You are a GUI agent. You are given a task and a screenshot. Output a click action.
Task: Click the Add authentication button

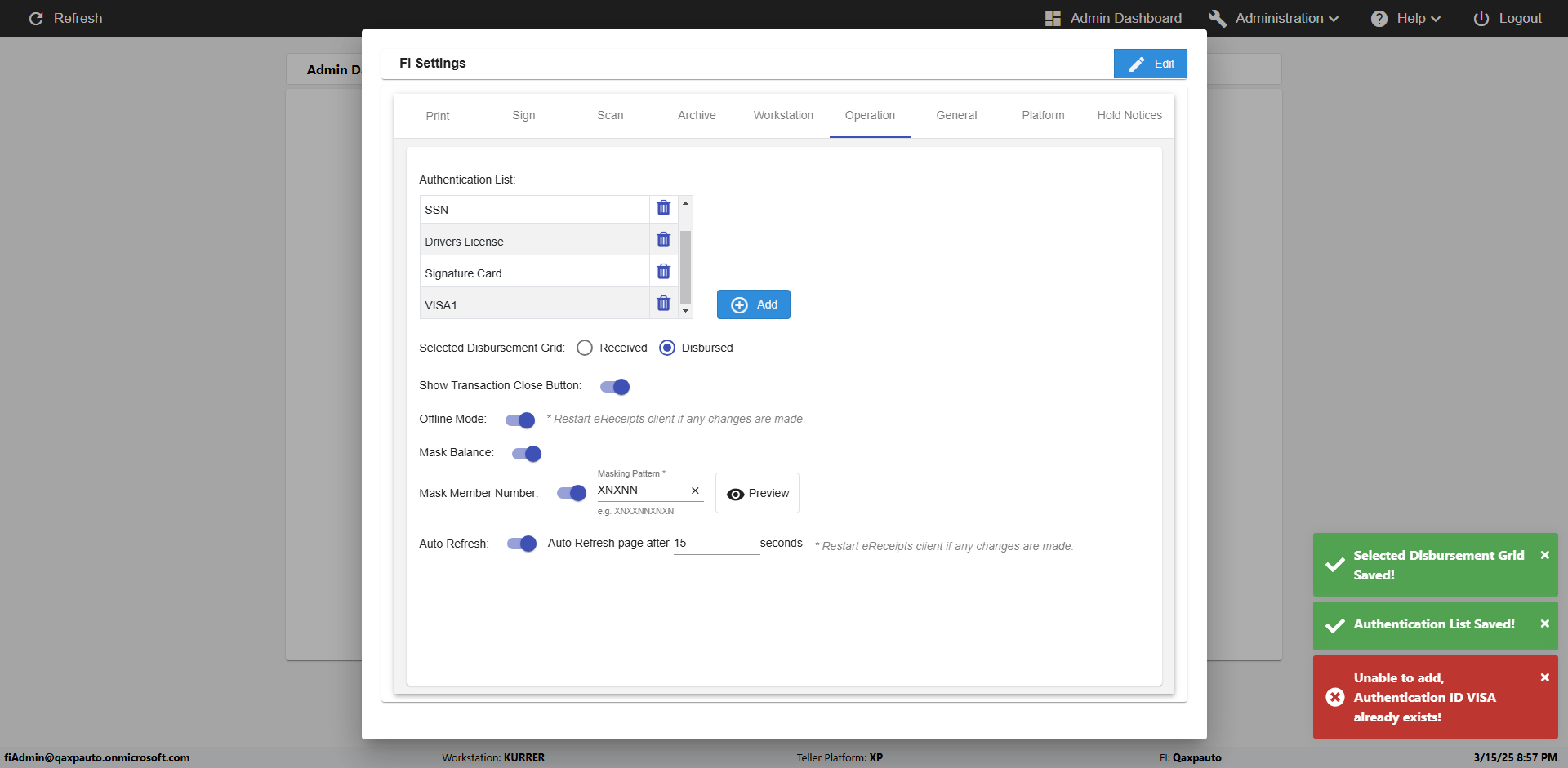pyautogui.click(x=753, y=304)
